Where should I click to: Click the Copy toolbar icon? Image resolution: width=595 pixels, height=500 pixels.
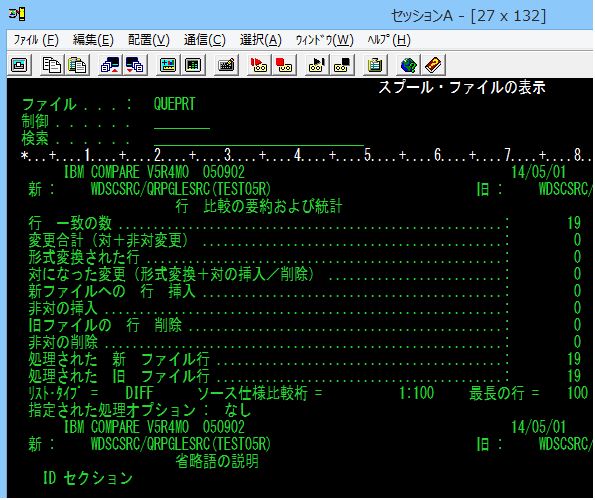click(51, 65)
